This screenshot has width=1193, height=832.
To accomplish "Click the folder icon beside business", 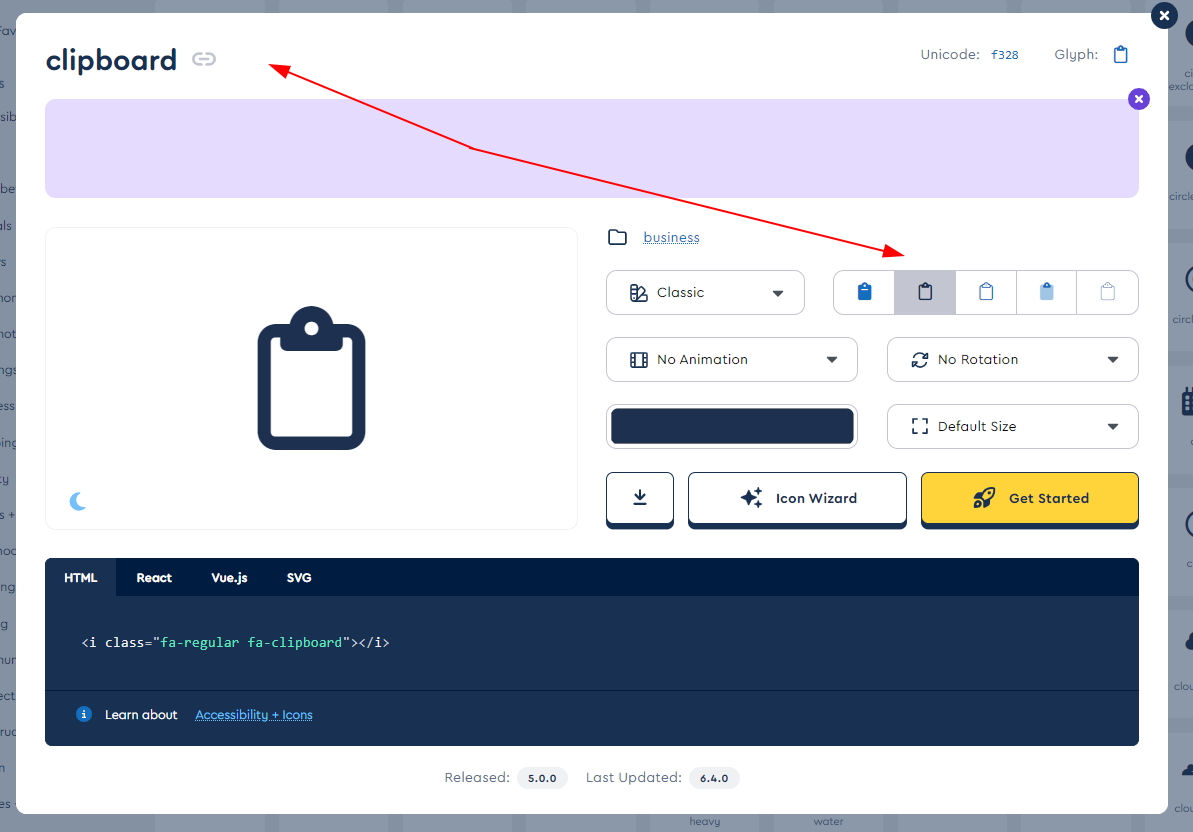I will click(618, 237).
